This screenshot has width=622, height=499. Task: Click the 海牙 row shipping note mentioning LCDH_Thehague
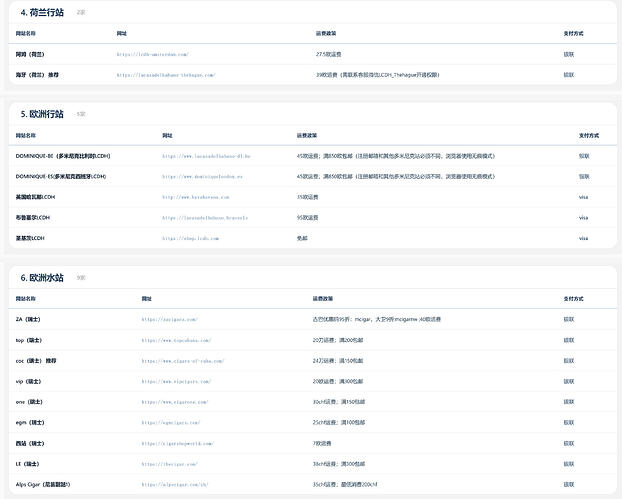[x=378, y=75]
